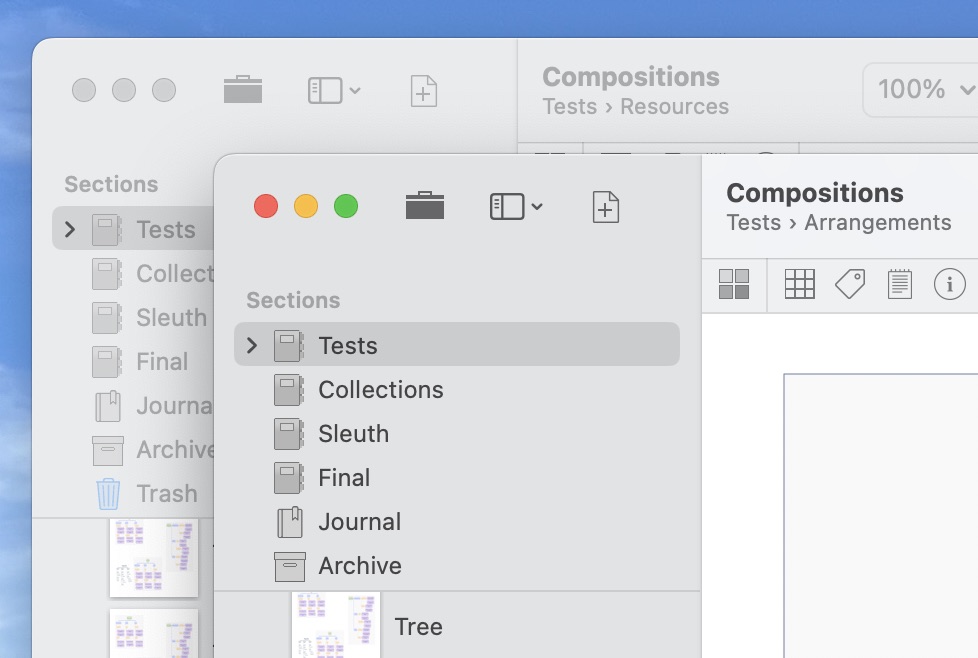The width and height of the screenshot is (978, 658).
Task: Click the briefcase icon in front window toolbar
Action: 425,207
